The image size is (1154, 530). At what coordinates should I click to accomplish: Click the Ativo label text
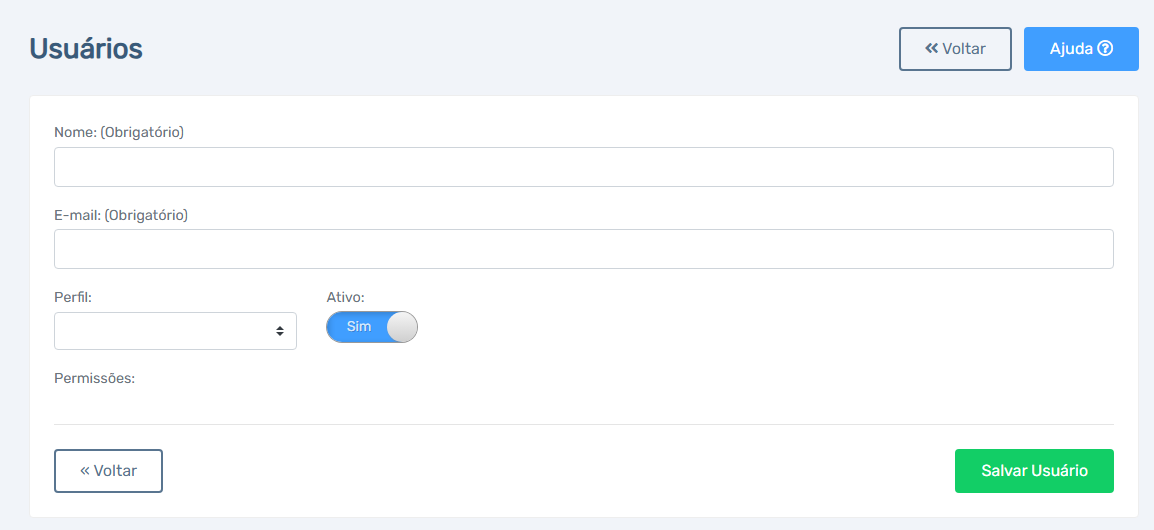point(346,297)
